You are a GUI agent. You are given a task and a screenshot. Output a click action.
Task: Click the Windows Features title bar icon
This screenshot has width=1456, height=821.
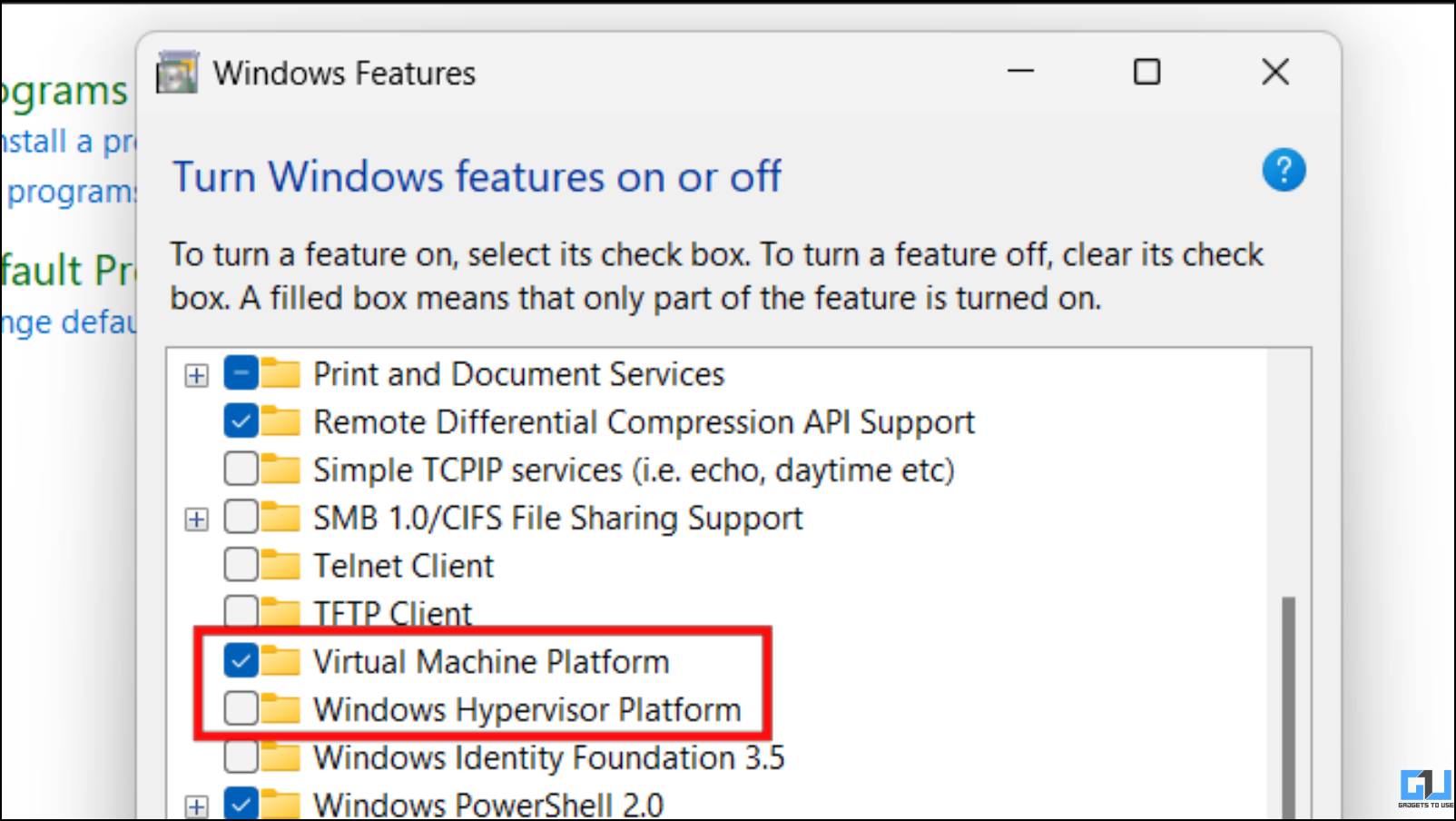point(177,73)
